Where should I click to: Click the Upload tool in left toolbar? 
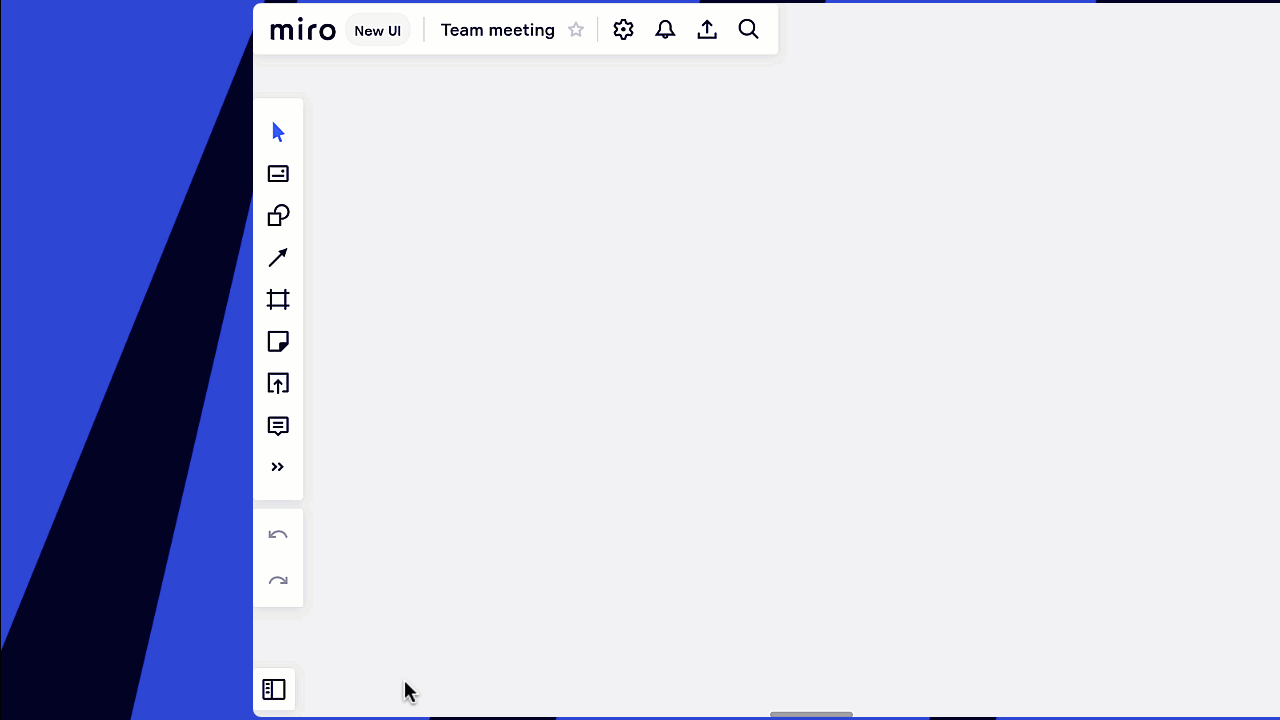pyautogui.click(x=278, y=384)
